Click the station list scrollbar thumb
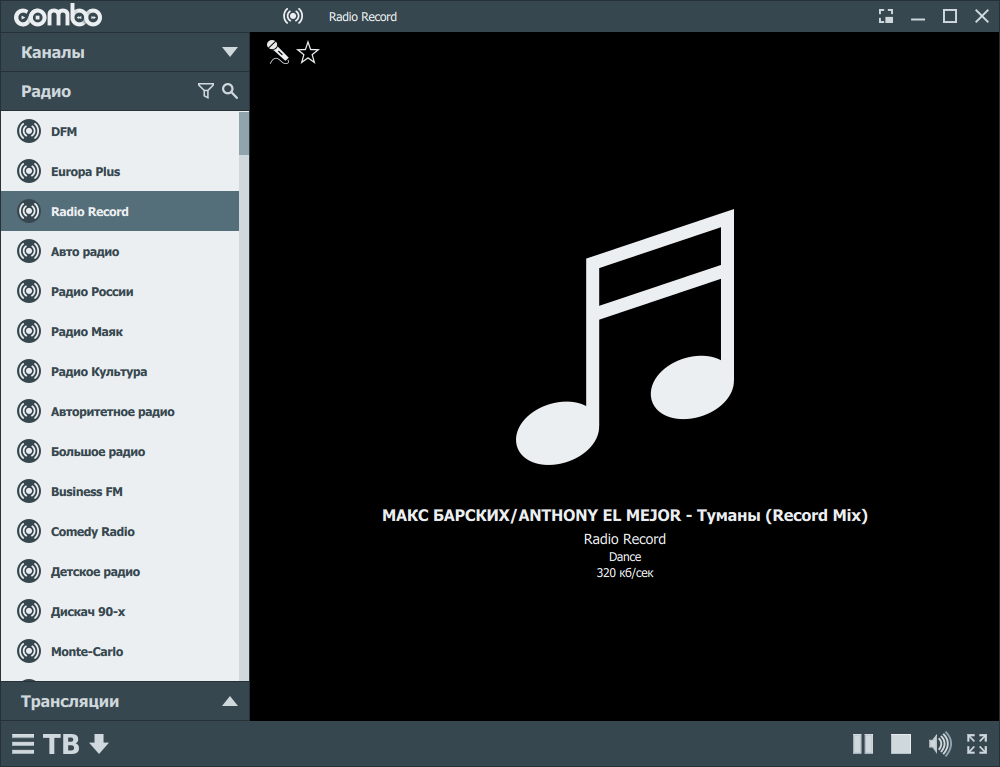Viewport: 1000px width, 767px height. coord(244,133)
